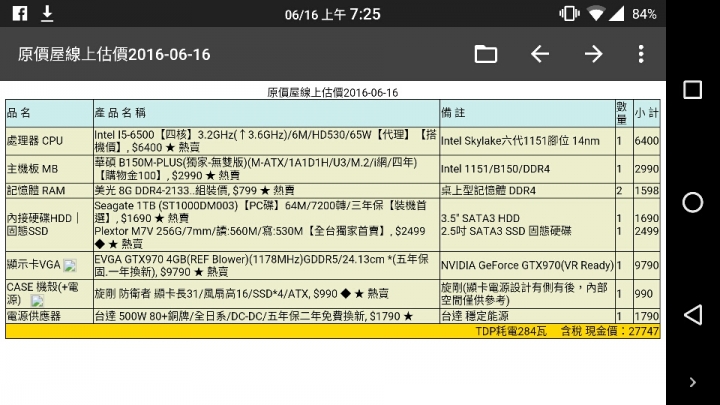Tap the EVGA GTX970 4GB product description
The image size is (720, 405).
261,265
